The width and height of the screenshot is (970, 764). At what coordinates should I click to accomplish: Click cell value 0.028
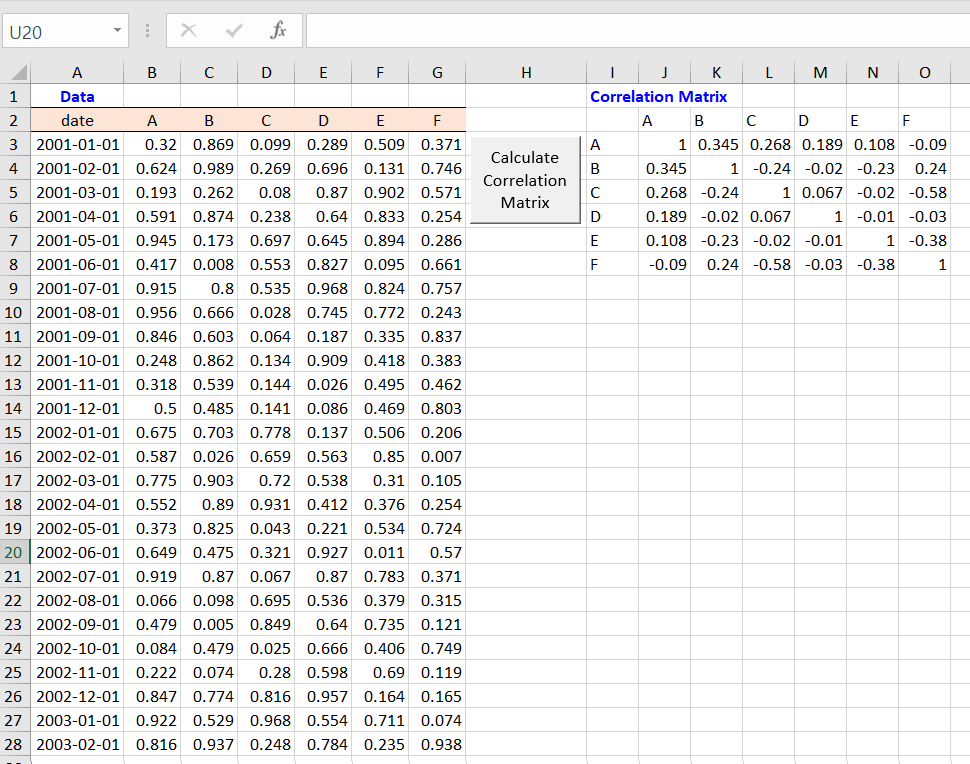[x=266, y=312]
